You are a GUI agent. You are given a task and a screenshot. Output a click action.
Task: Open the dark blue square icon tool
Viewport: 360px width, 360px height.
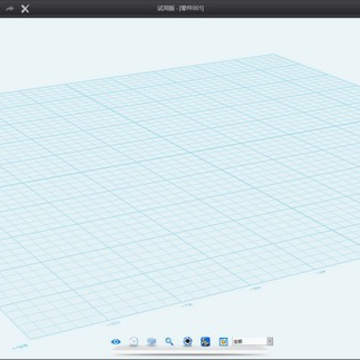pos(205,341)
